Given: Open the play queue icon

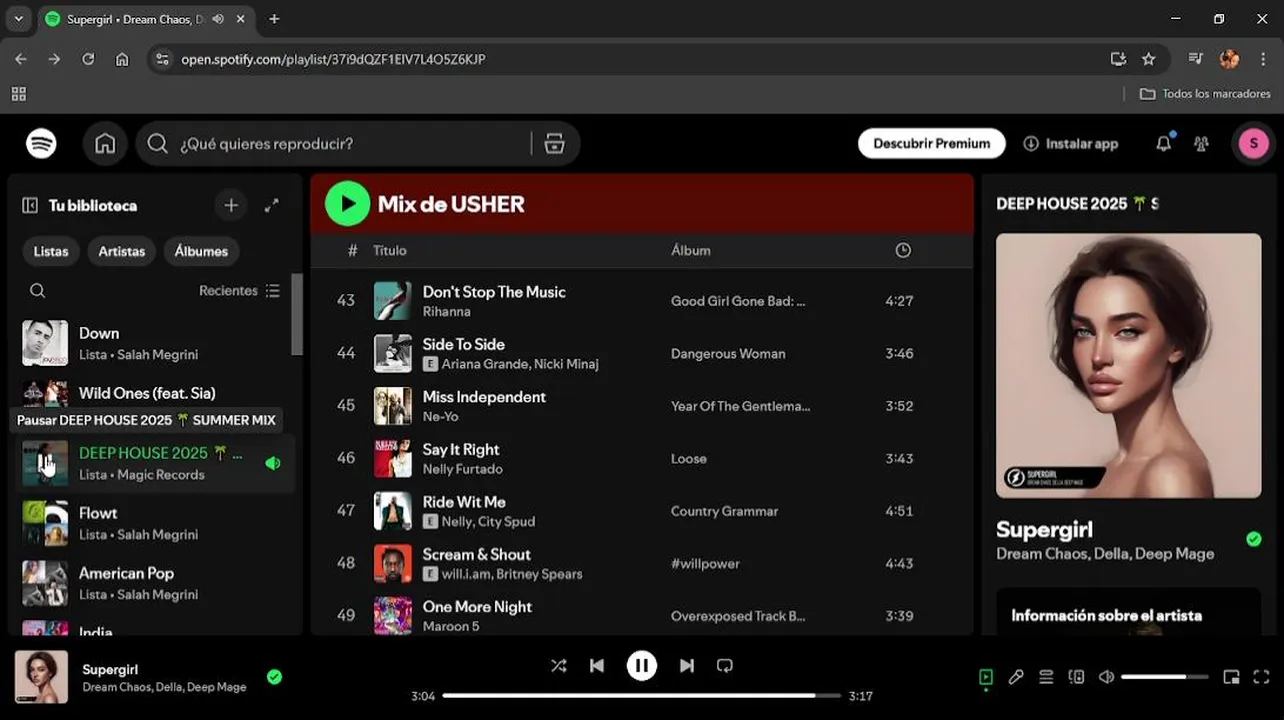Looking at the screenshot, I should 1046,677.
